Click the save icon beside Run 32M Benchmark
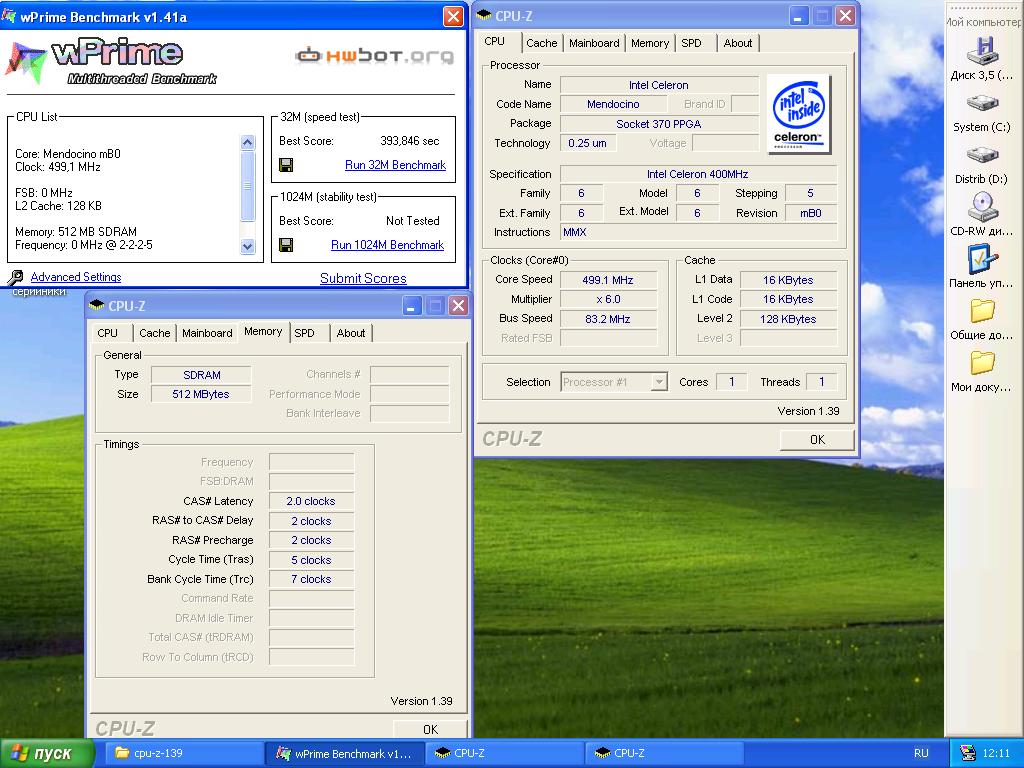This screenshot has width=1024, height=768. [x=285, y=165]
